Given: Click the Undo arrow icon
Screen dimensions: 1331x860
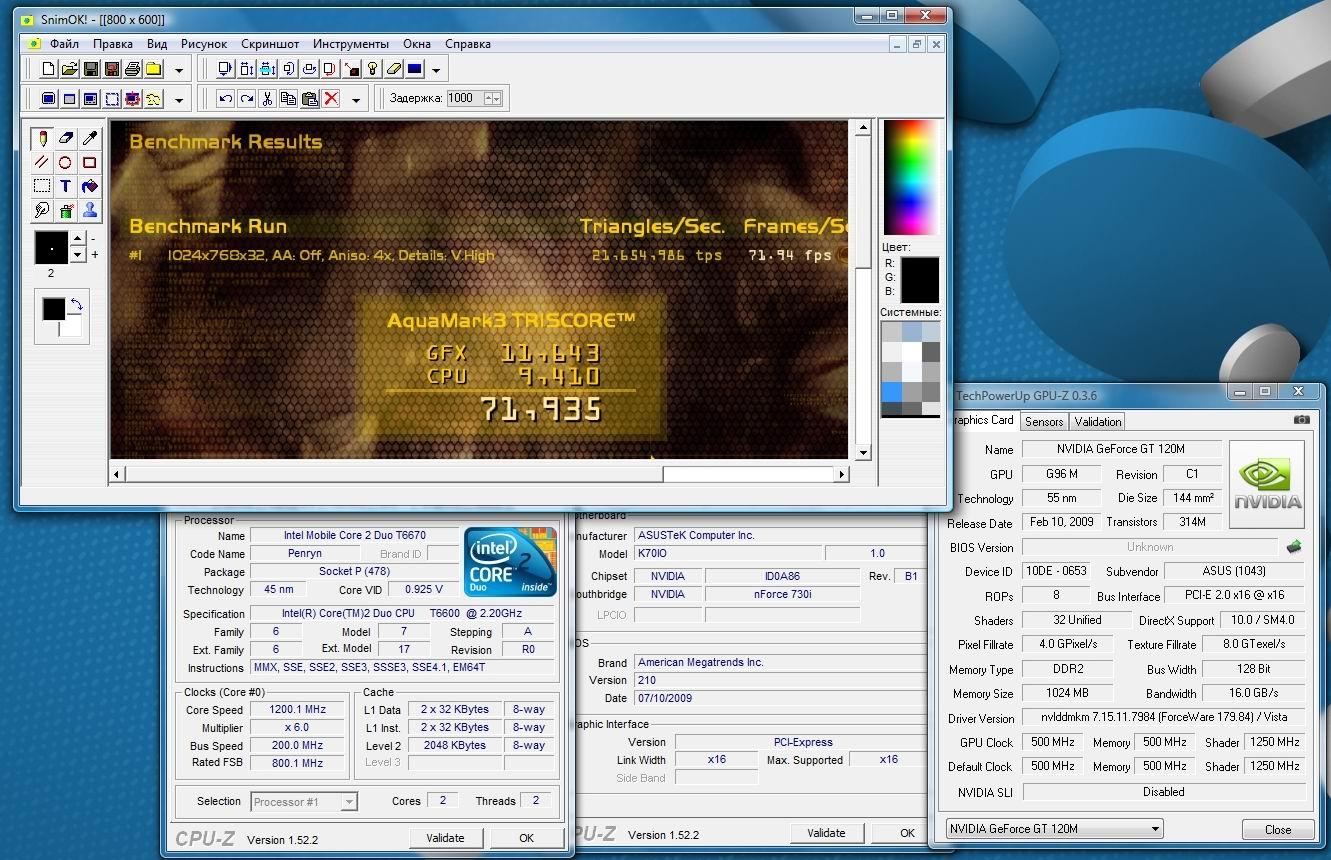Looking at the screenshot, I should click(x=225, y=98).
